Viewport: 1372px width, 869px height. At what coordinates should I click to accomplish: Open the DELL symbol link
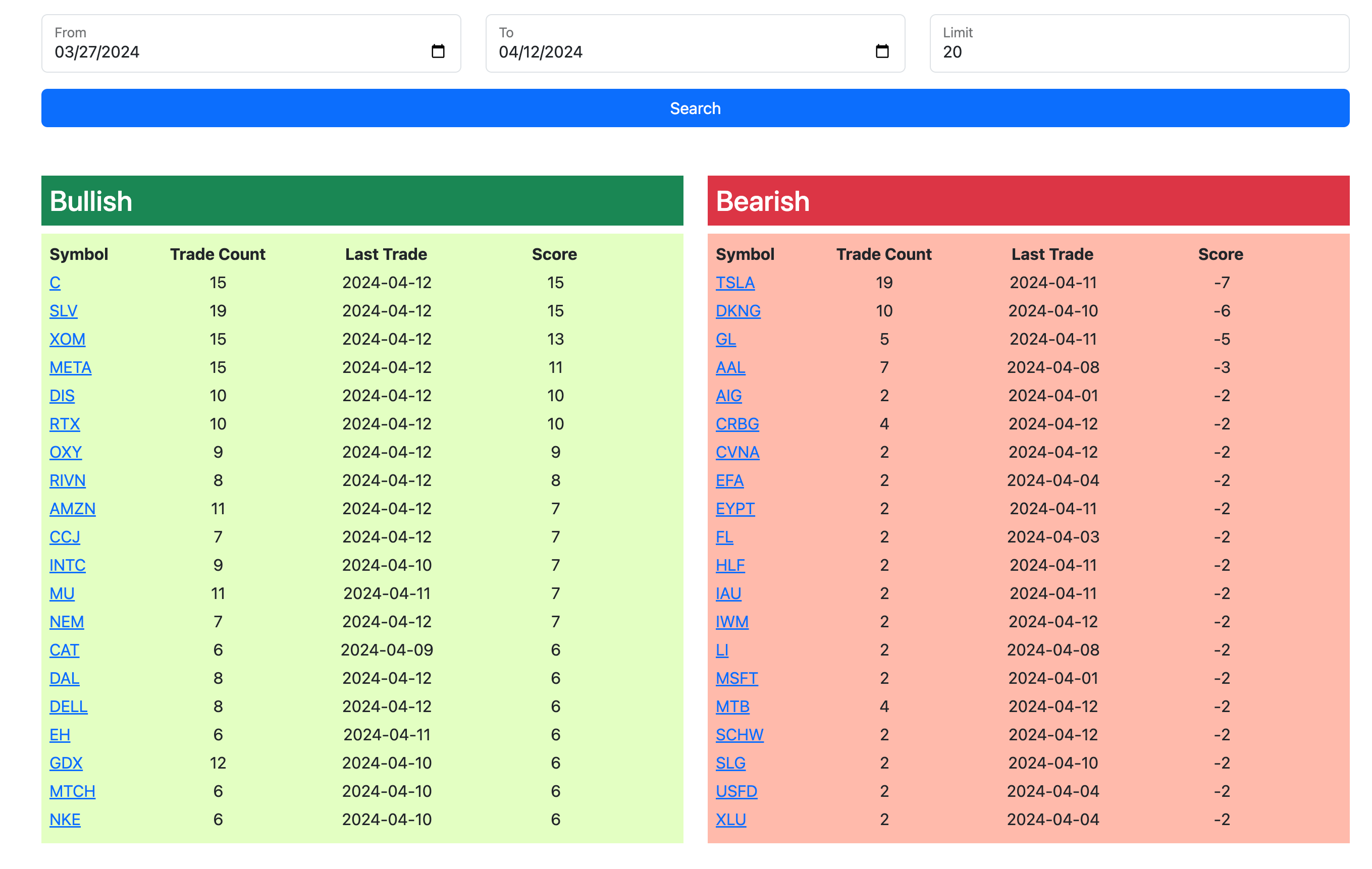68,707
